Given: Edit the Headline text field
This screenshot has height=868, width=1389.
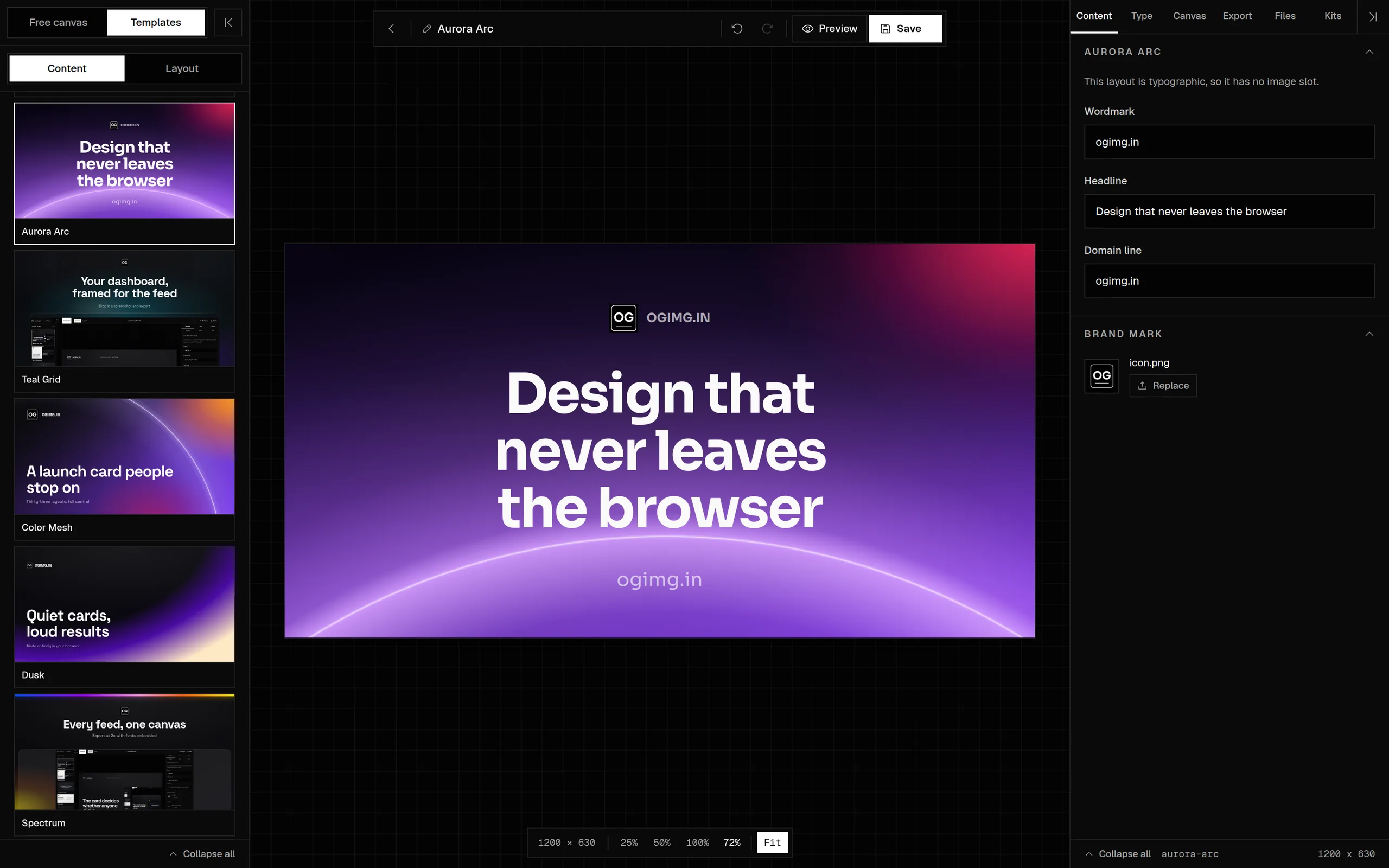Looking at the screenshot, I should tap(1229, 211).
